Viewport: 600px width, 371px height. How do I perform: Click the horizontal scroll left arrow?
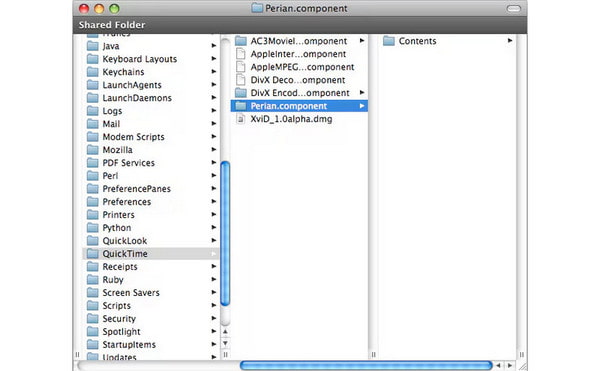(499, 366)
